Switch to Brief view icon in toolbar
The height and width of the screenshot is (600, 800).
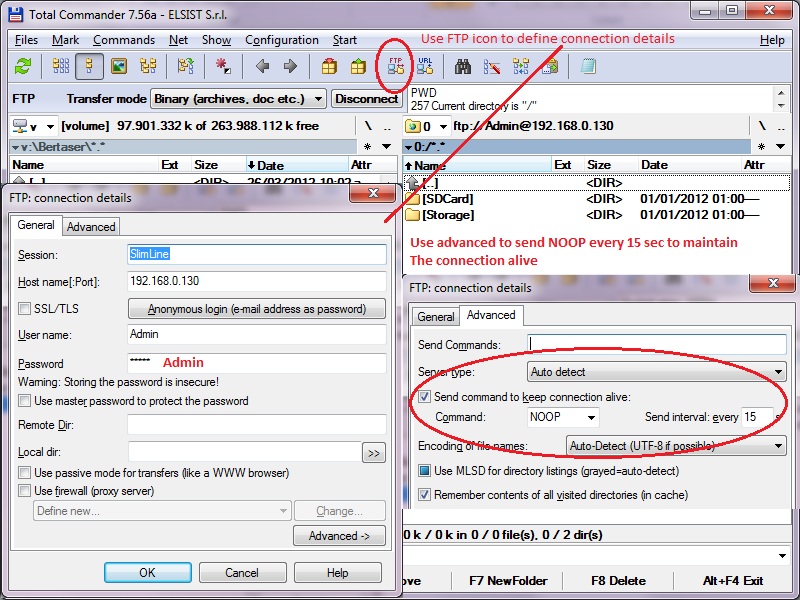(61, 66)
